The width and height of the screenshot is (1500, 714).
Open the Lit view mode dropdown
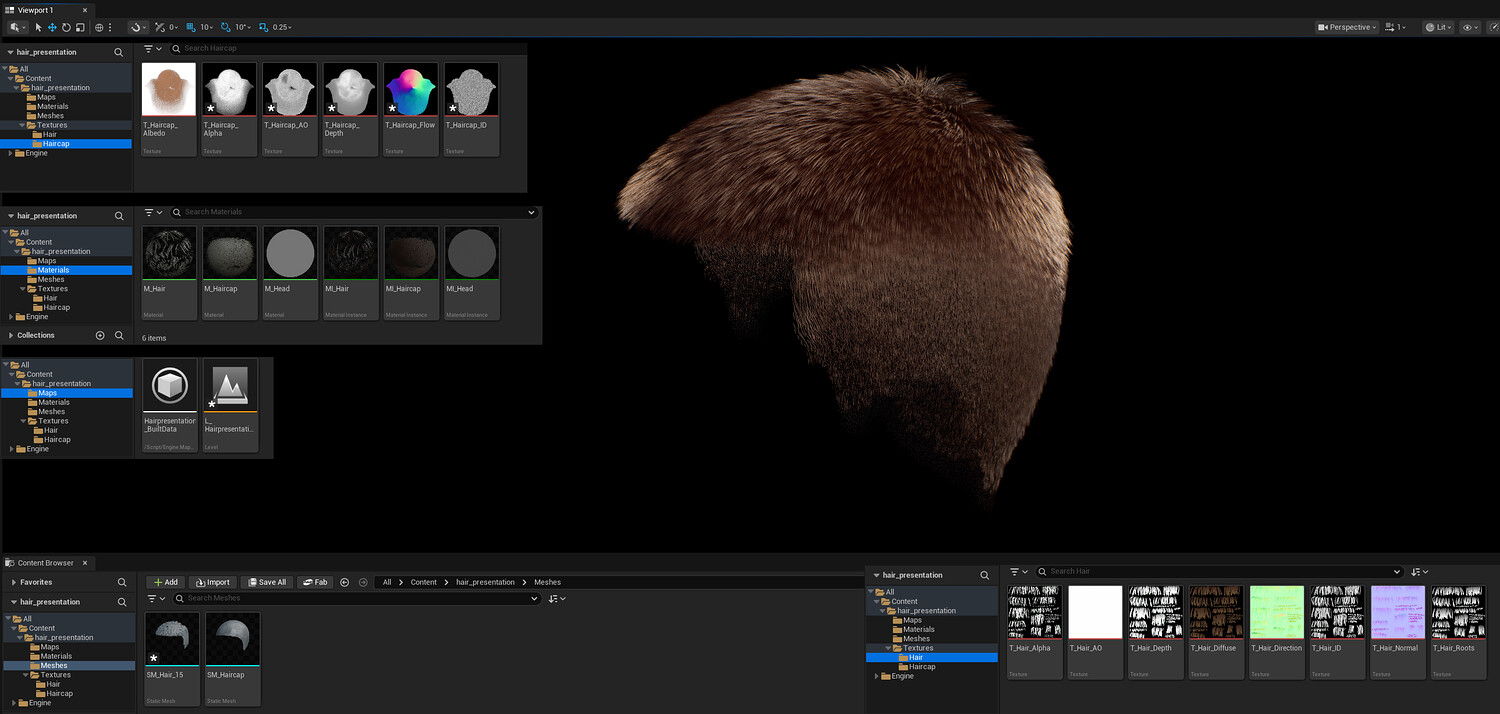tap(1437, 28)
